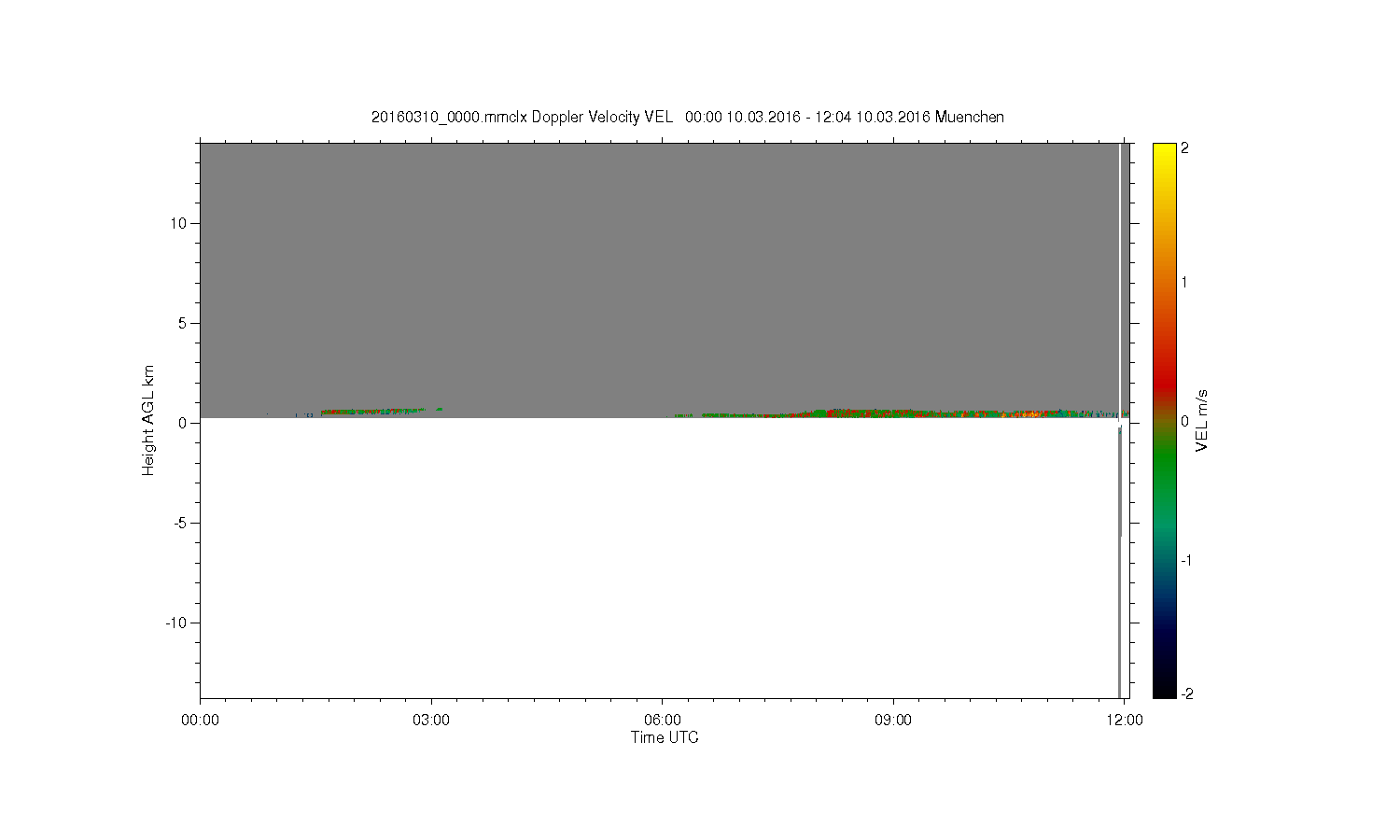
Task: Click the height tick label 10
Action: (179, 223)
